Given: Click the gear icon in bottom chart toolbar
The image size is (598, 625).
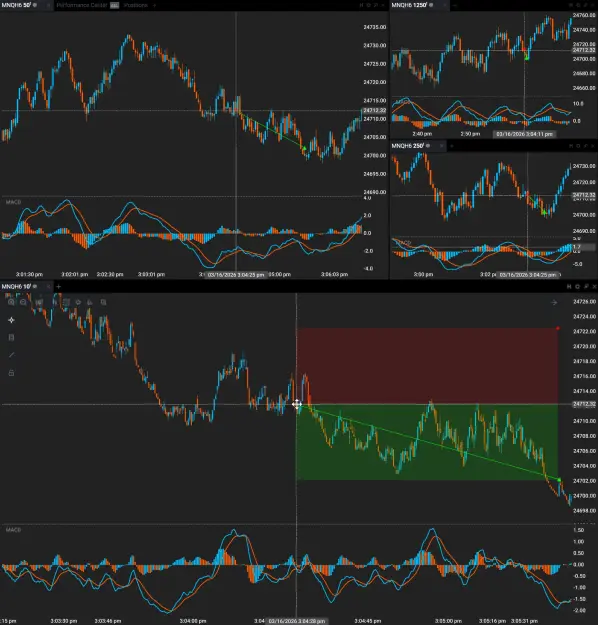Looking at the screenshot, I should pyautogui.click(x=78, y=302).
